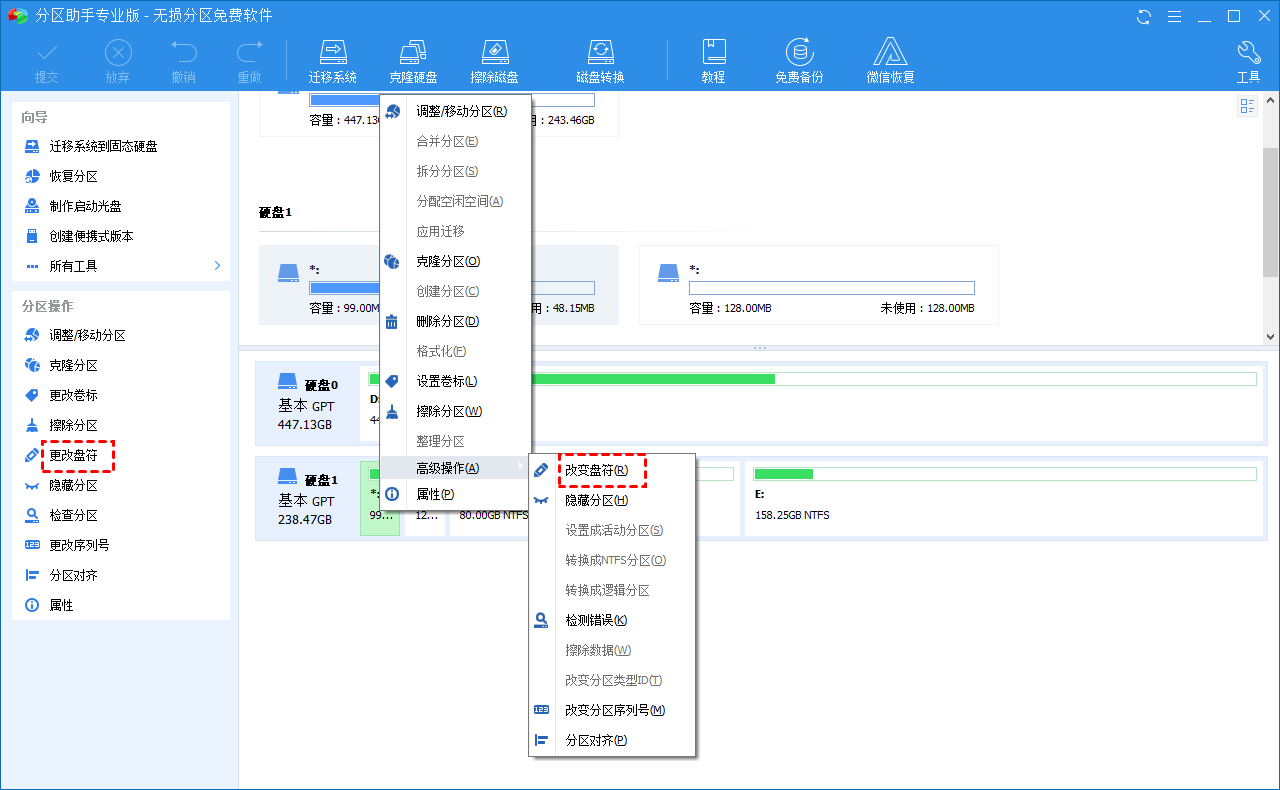
Task: Open the 工具 tools wrench icon
Action: [x=1248, y=62]
